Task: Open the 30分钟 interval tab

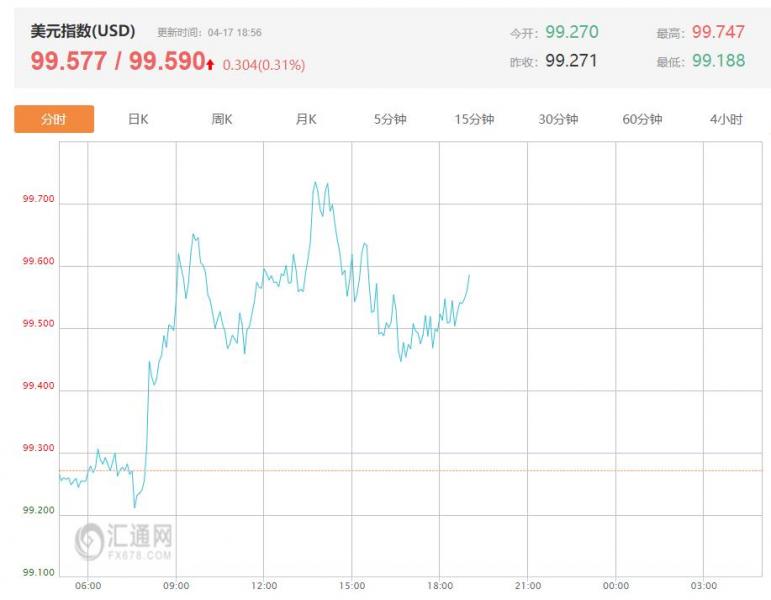Action: pos(558,119)
